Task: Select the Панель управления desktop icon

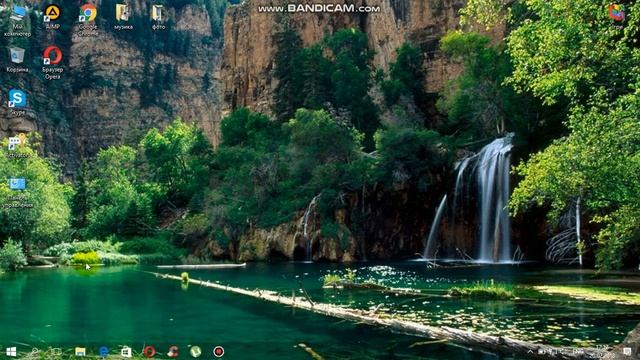Action: click(x=17, y=192)
